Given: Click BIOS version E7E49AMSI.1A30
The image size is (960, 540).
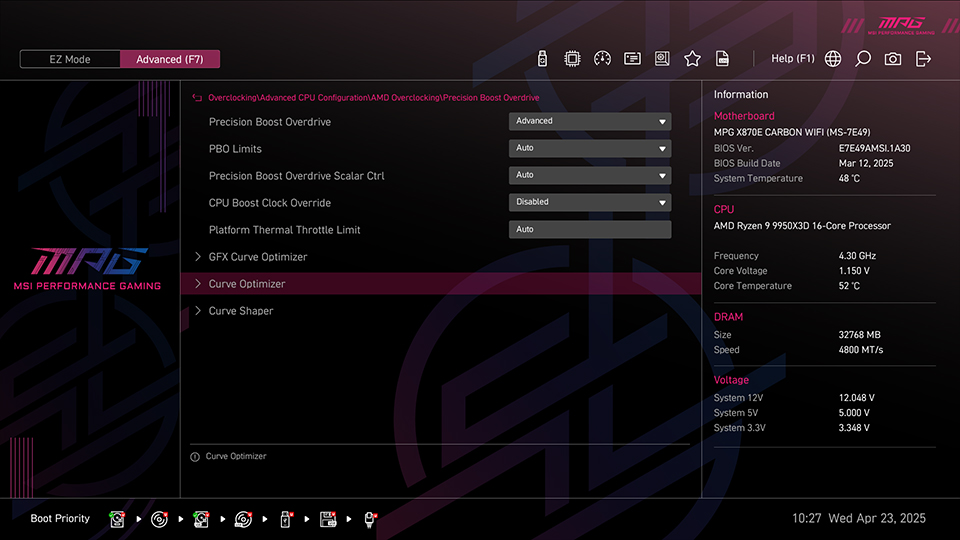Looking at the screenshot, I should click(x=874, y=149).
